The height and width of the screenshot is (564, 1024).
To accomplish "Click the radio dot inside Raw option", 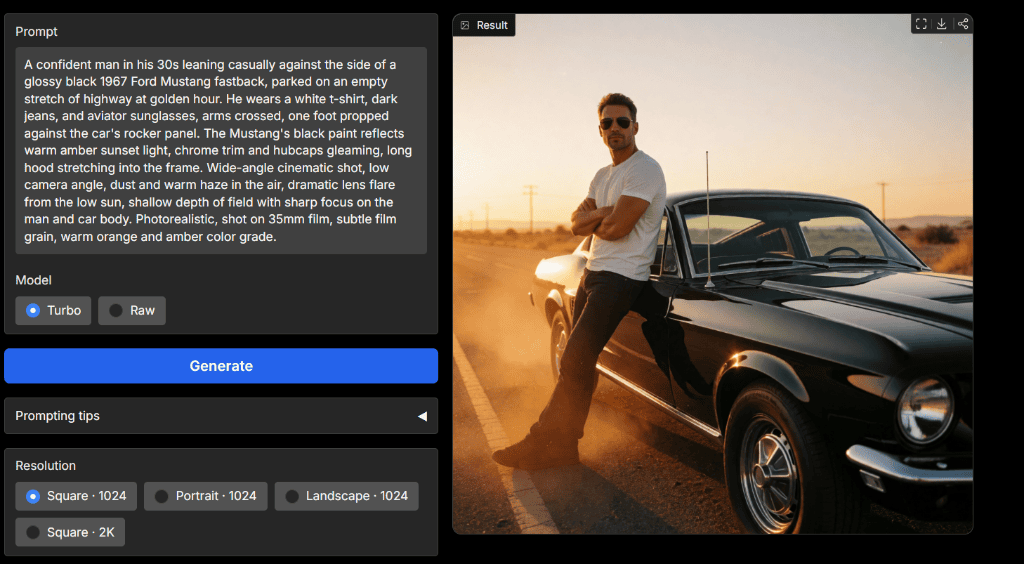I will (x=116, y=311).
